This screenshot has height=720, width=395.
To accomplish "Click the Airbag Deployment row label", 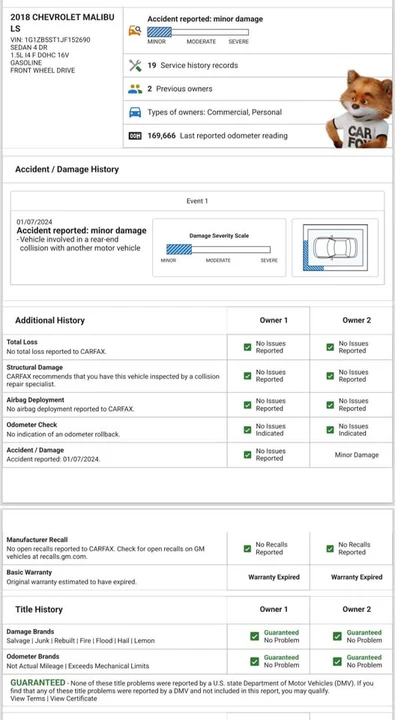I will [35, 400].
